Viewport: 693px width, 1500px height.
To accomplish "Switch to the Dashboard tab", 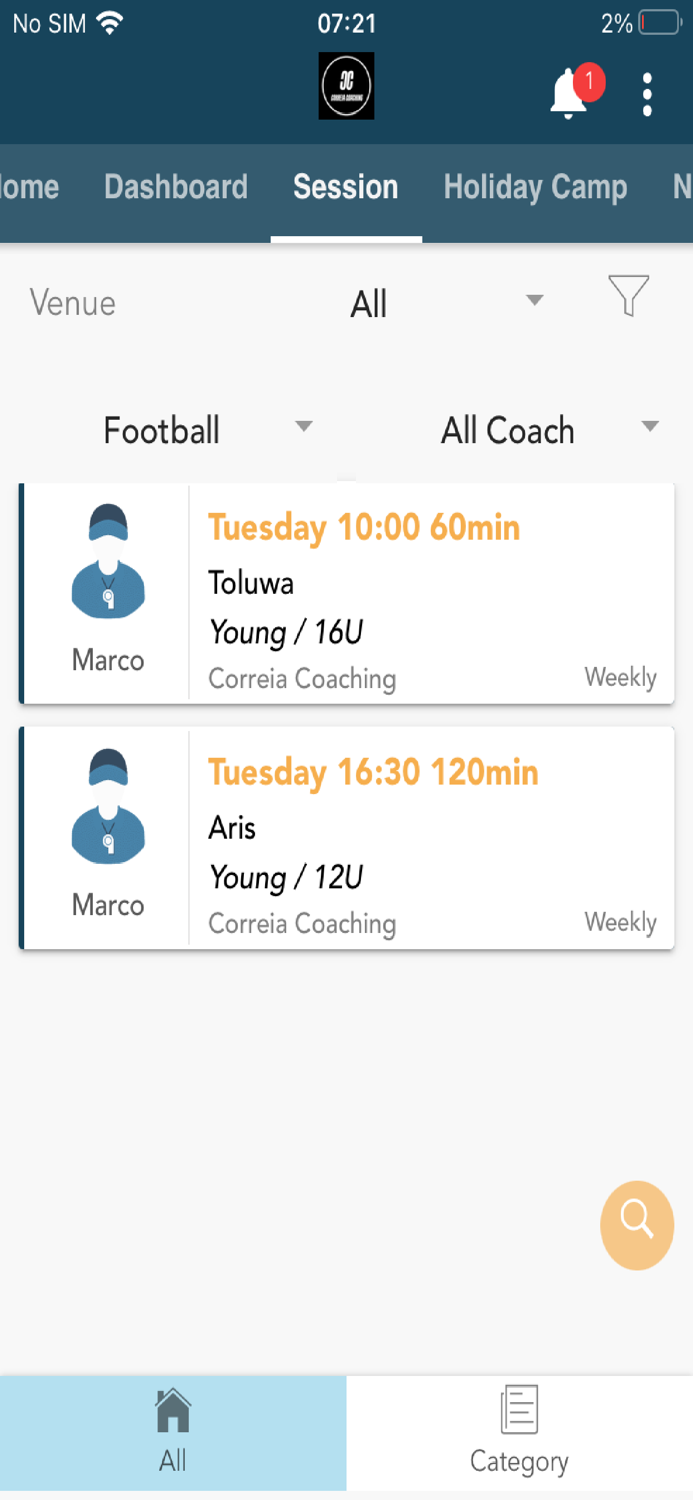I will pyautogui.click(x=175, y=188).
